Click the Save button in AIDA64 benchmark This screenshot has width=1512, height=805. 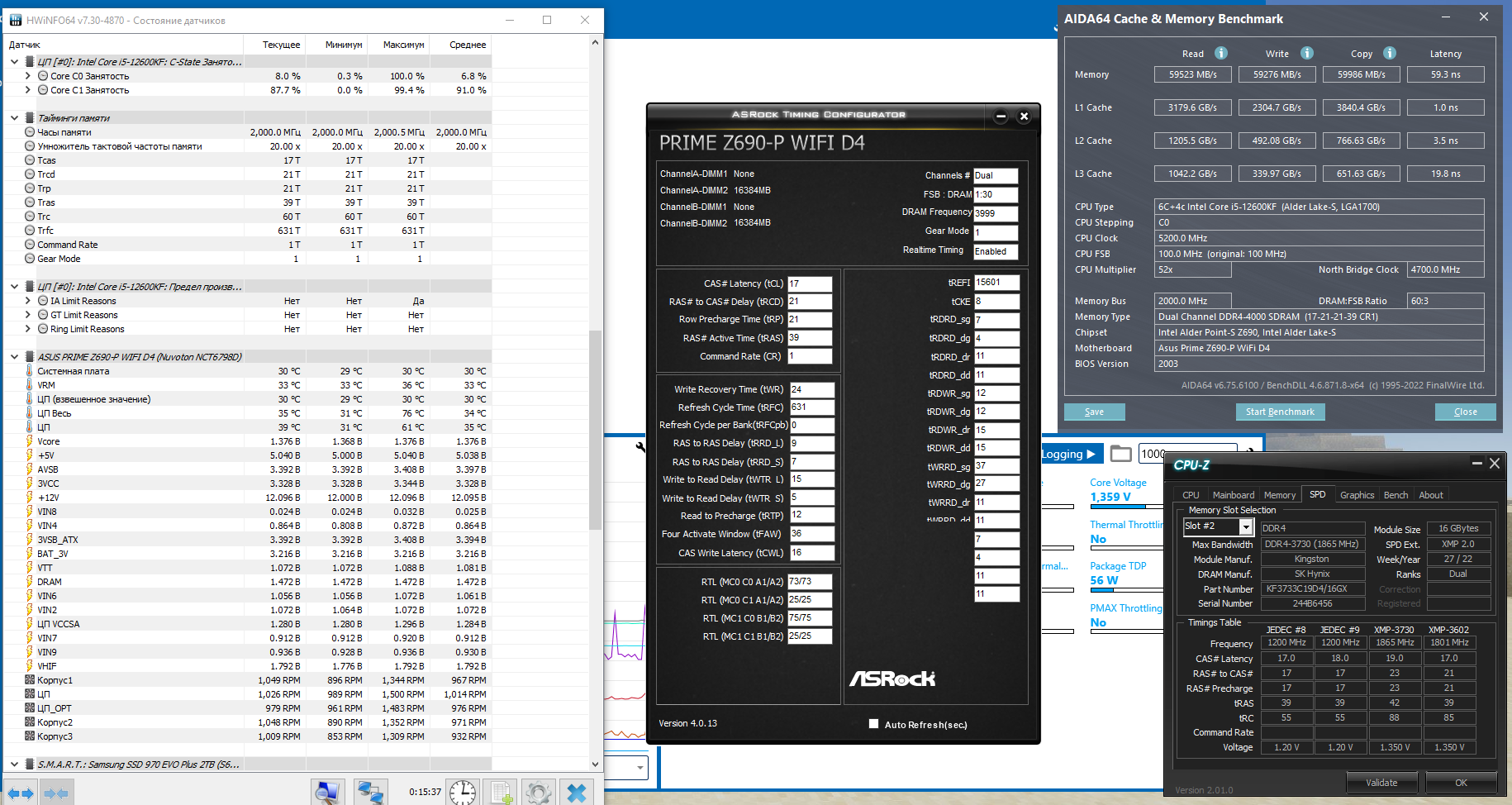(x=1094, y=412)
